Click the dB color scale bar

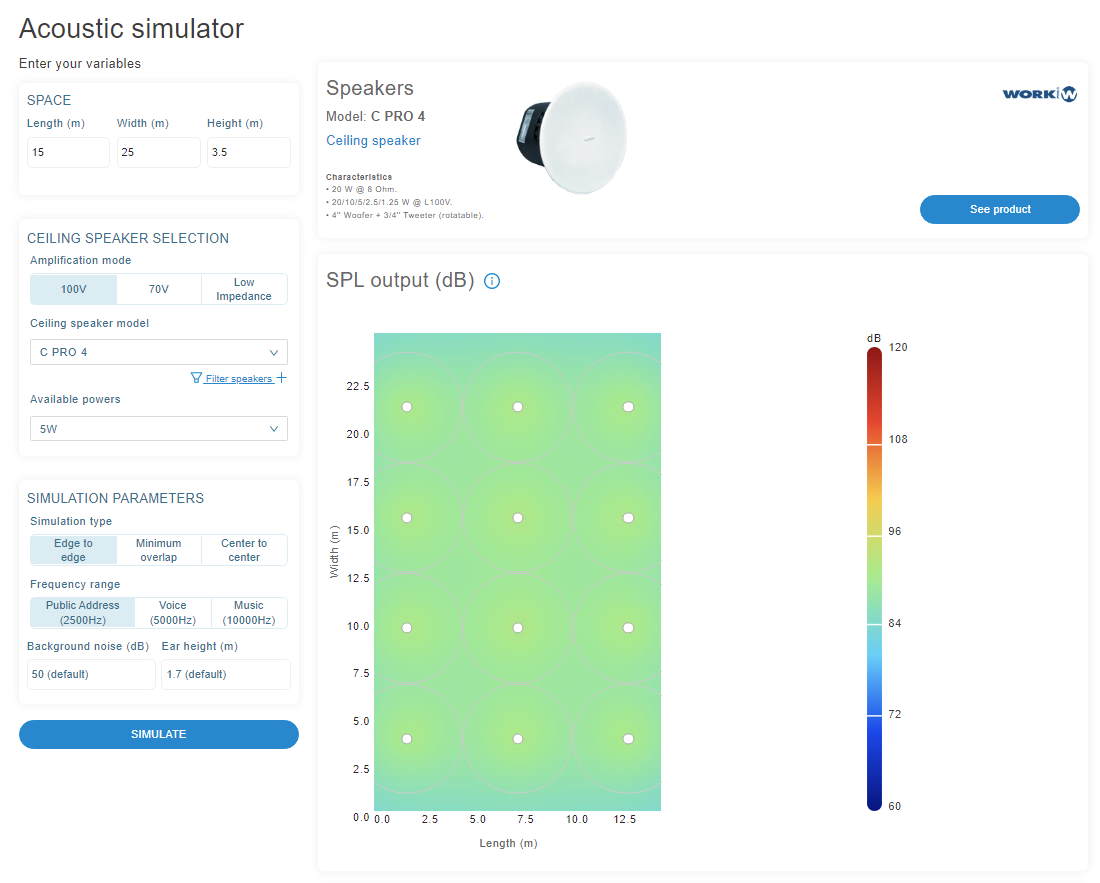tap(874, 577)
